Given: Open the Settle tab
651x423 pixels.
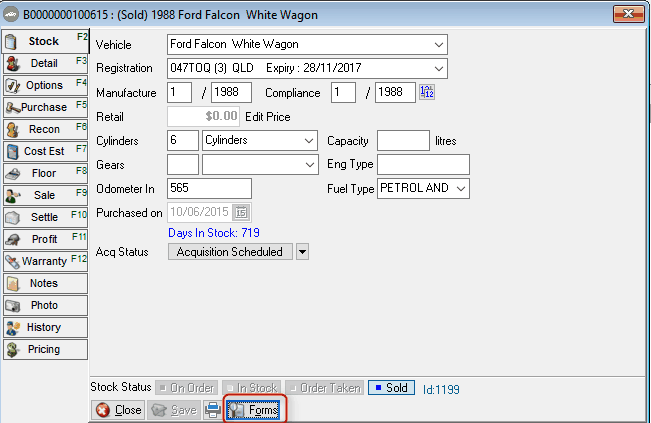Looking at the screenshot, I should (45, 218).
